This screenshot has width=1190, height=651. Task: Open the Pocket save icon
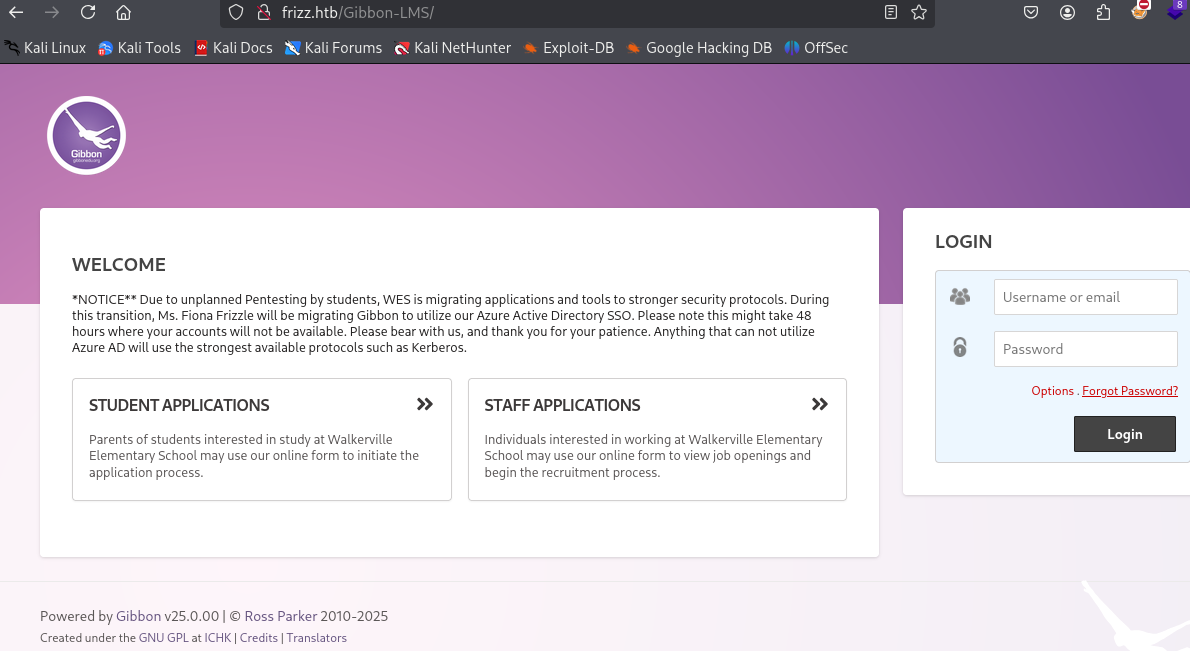coord(1031,13)
